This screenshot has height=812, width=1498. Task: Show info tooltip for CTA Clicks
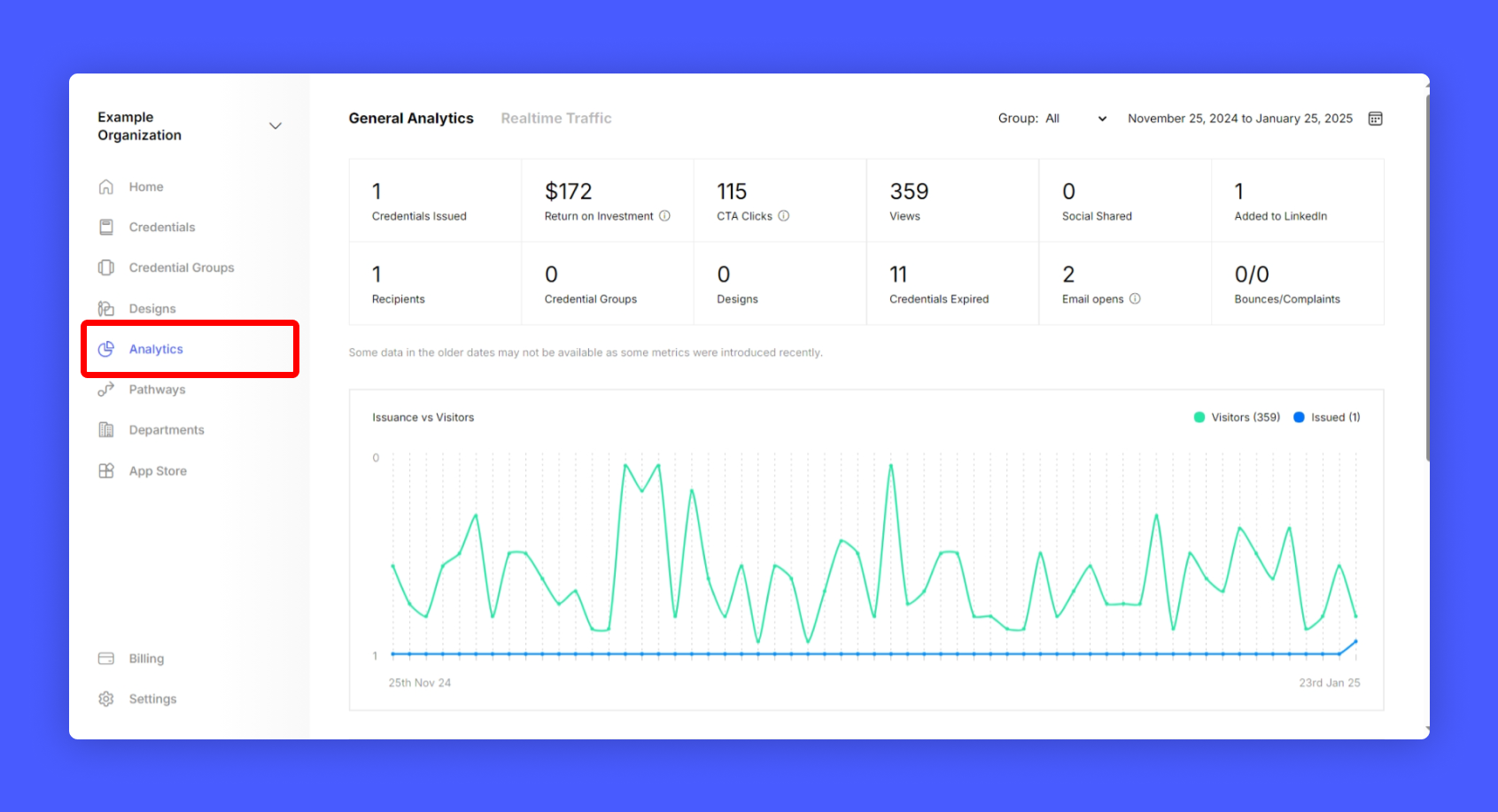coord(783,216)
